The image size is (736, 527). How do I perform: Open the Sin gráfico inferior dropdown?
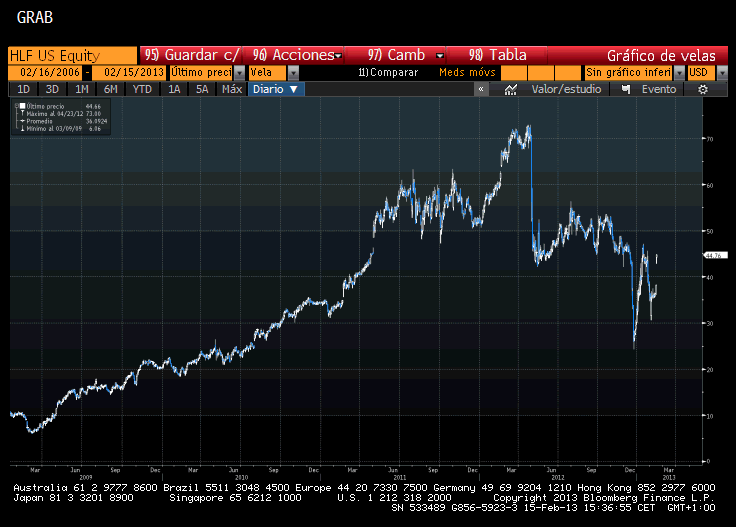pos(679,73)
